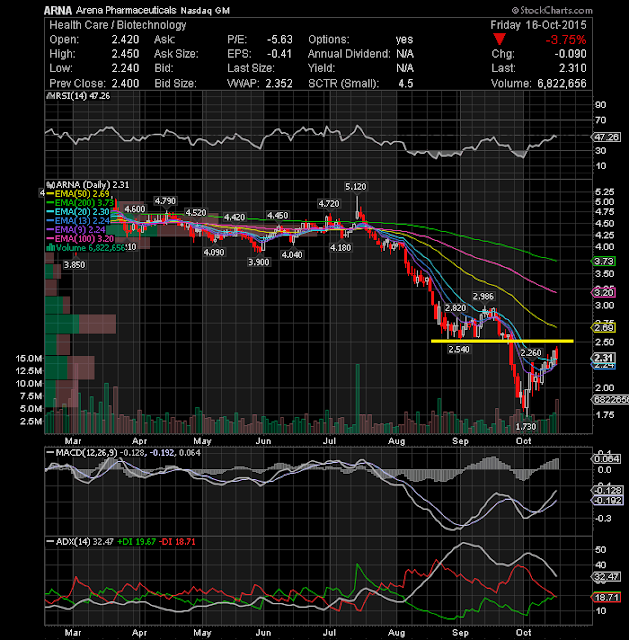Screen dimensions: 629x640
Task: Click the -3.75% percent change
Action: click(x=566, y=40)
